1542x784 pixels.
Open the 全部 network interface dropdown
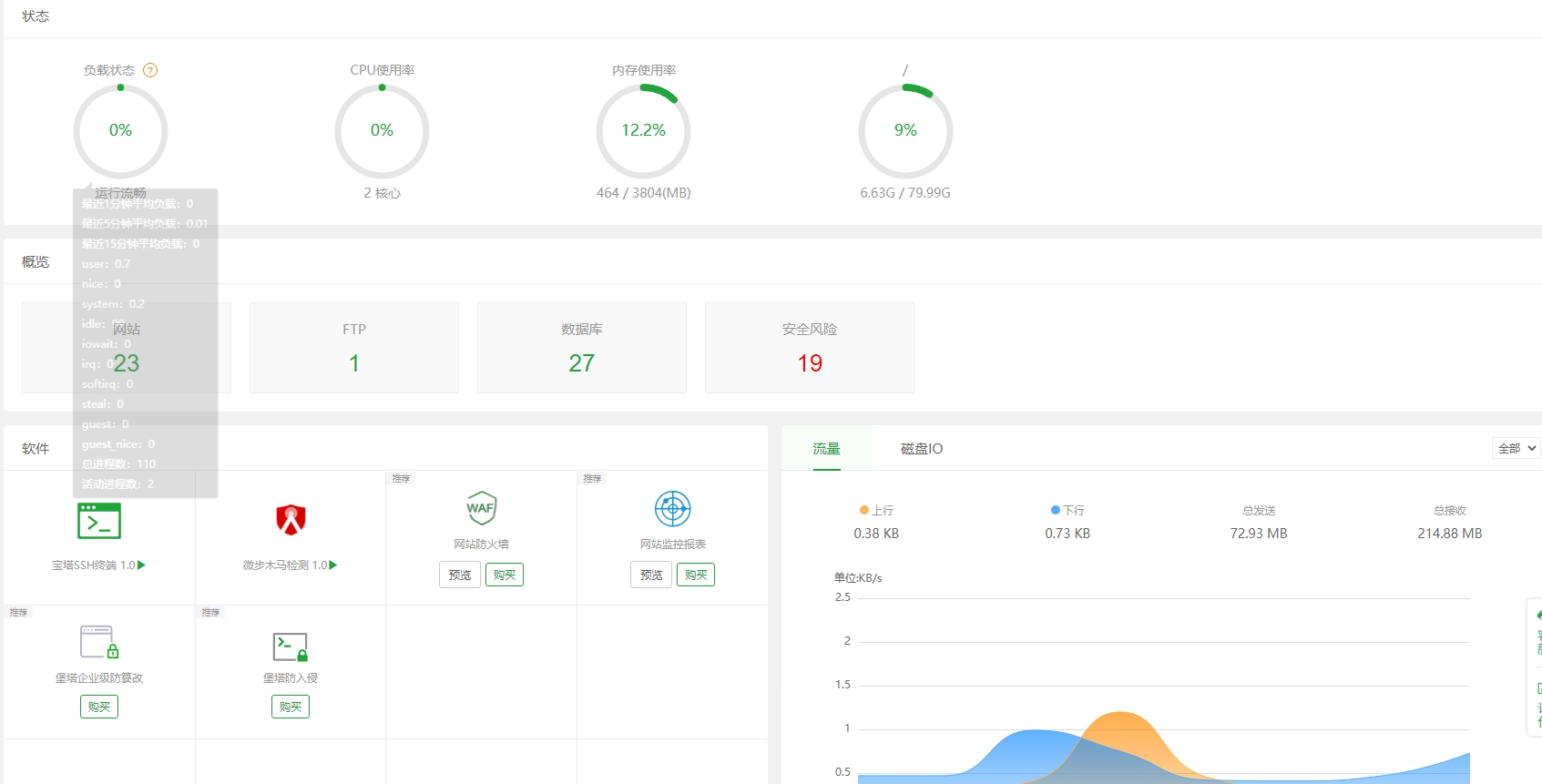1516,448
